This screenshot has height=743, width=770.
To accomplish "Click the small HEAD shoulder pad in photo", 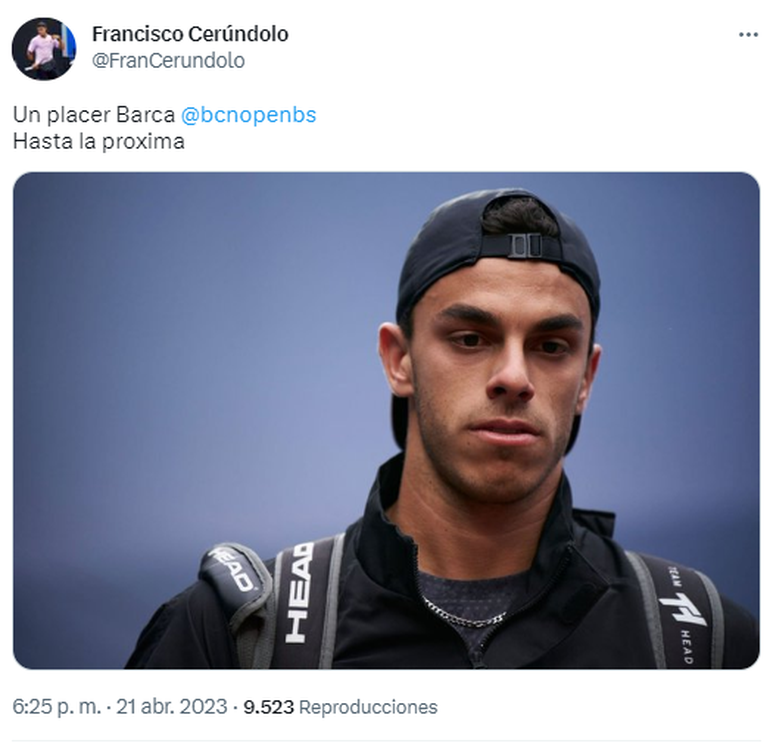I will (234, 570).
